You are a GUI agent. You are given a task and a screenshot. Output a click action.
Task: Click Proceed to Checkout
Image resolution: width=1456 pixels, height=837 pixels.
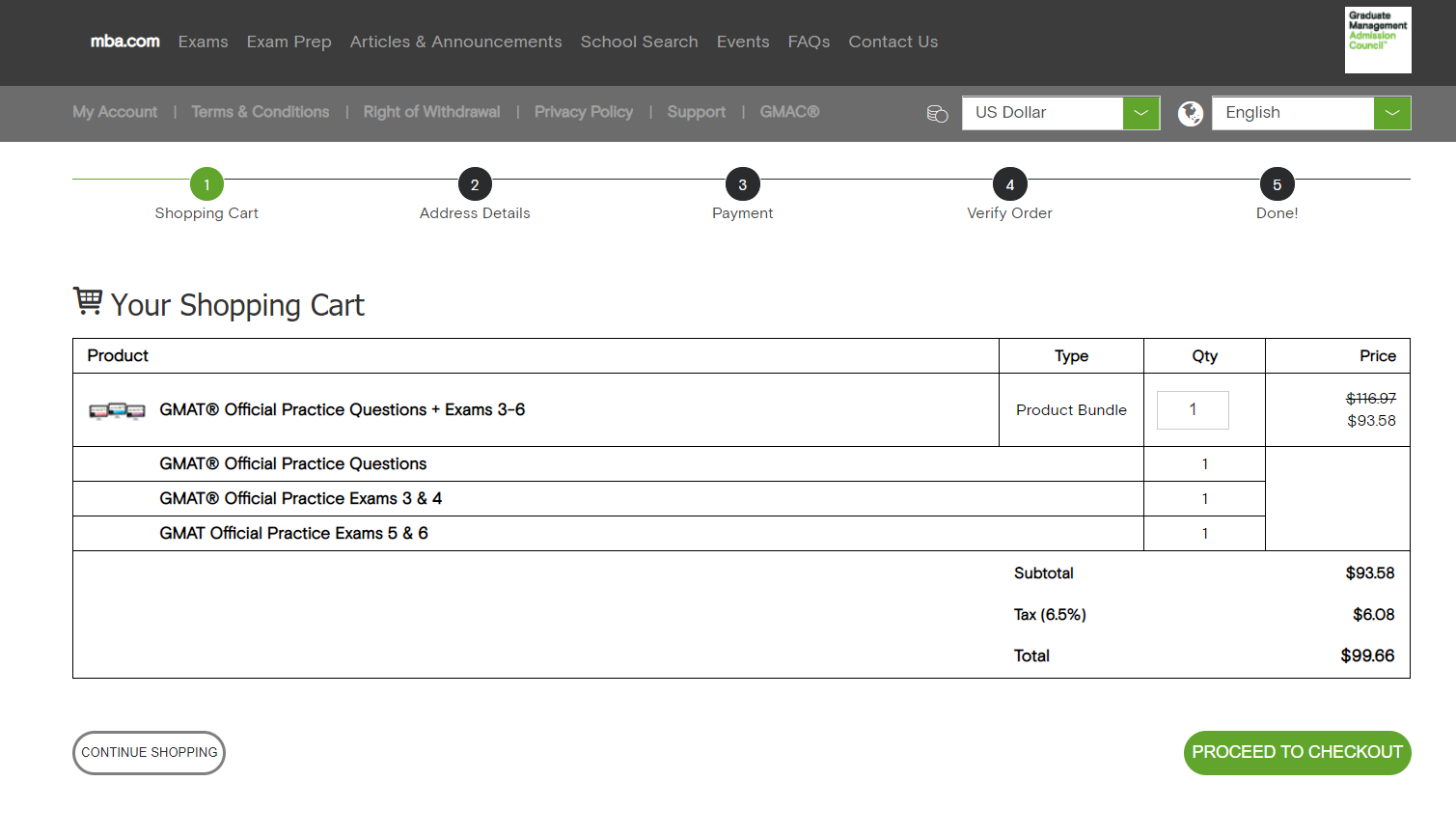pos(1297,753)
